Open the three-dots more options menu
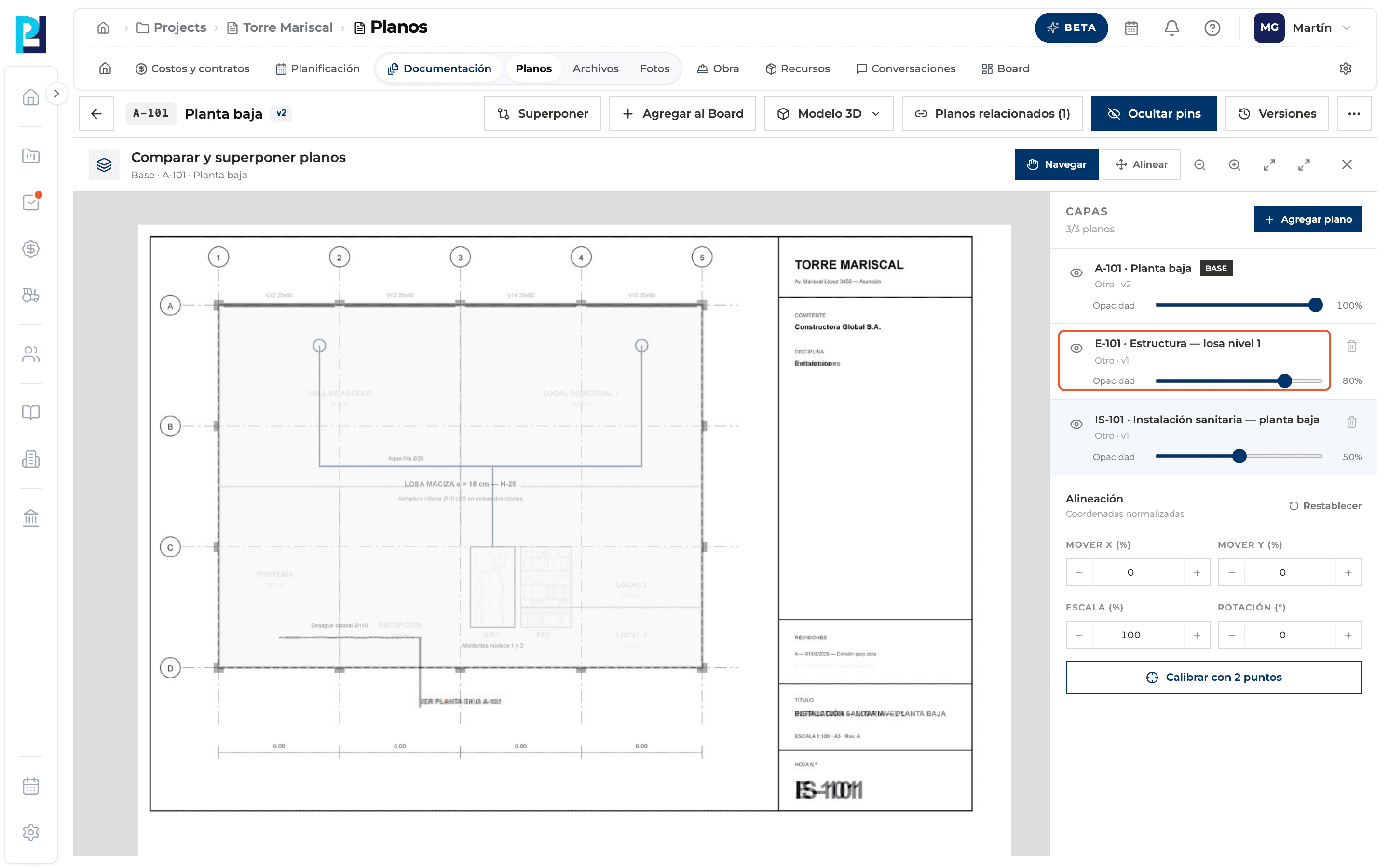This screenshot has height=868, width=1389. click(x=1353, y=114)
